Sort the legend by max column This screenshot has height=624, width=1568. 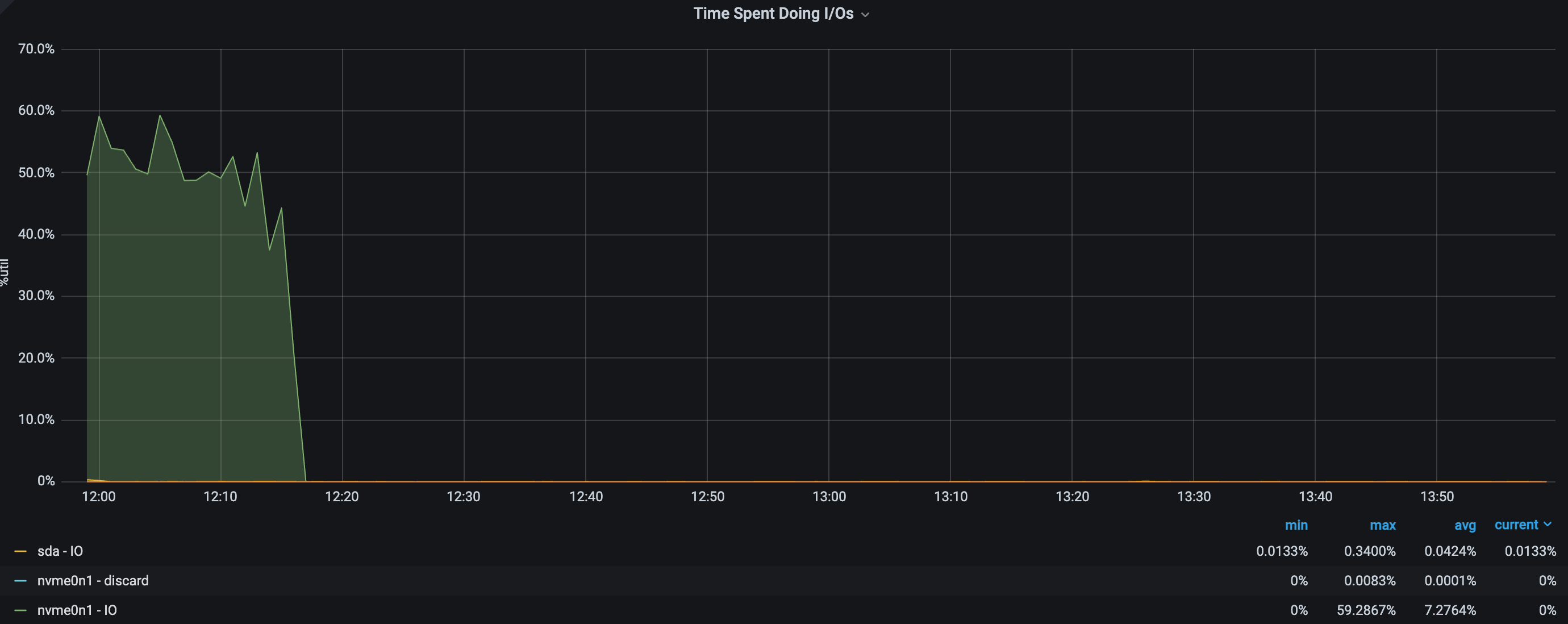point(1382,525)
